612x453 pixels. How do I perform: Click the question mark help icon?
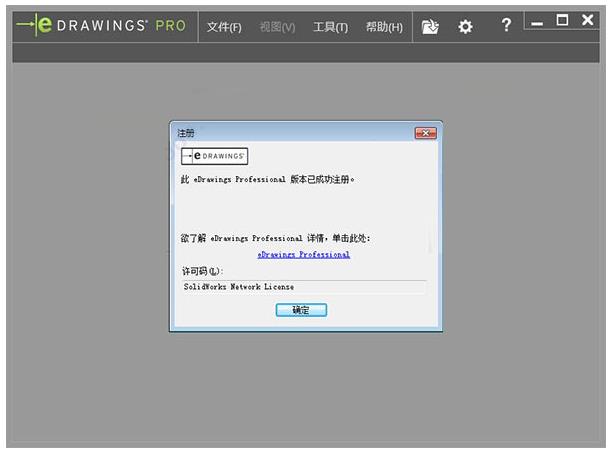tap(506, 25)
